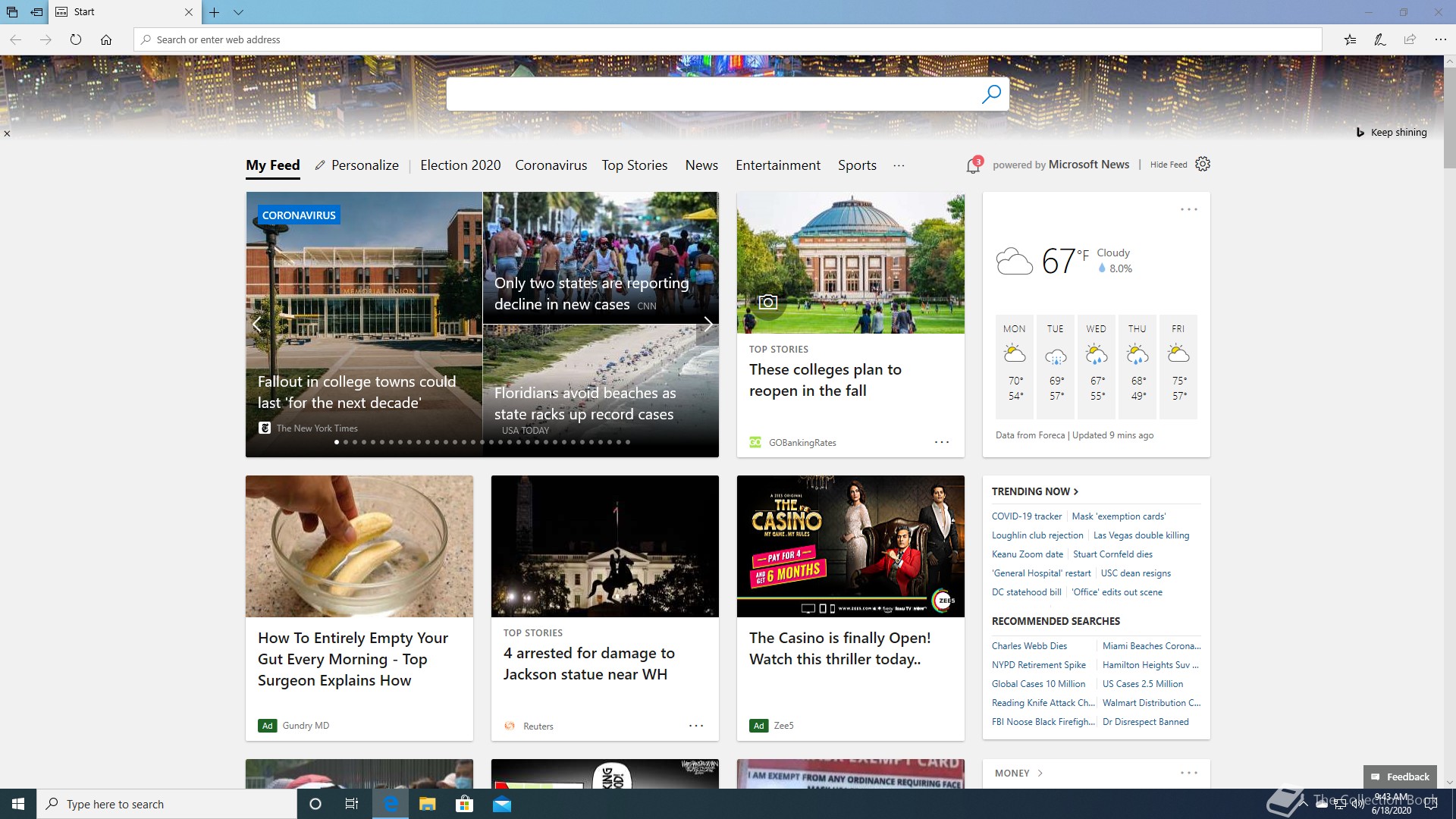Expand the Money section chevron
Image resolution: width=1456 pixels, height=819 pixels.
[x=1040, y=773]
